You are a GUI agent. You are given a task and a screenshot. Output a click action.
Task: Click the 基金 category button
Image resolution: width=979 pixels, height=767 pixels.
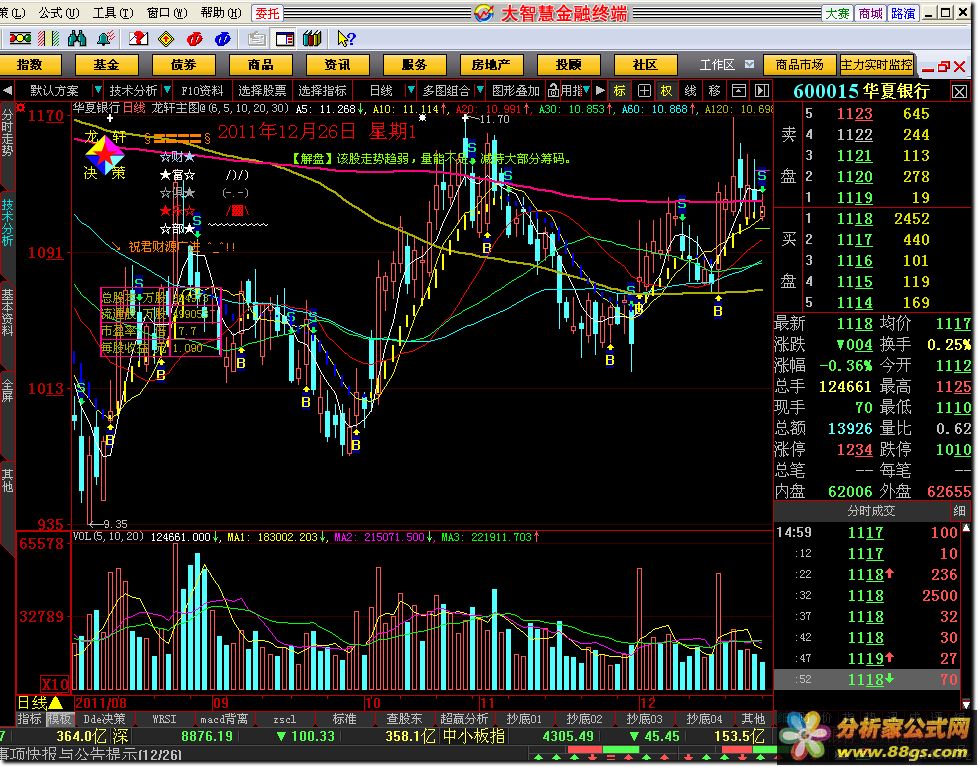coord(107,64)
